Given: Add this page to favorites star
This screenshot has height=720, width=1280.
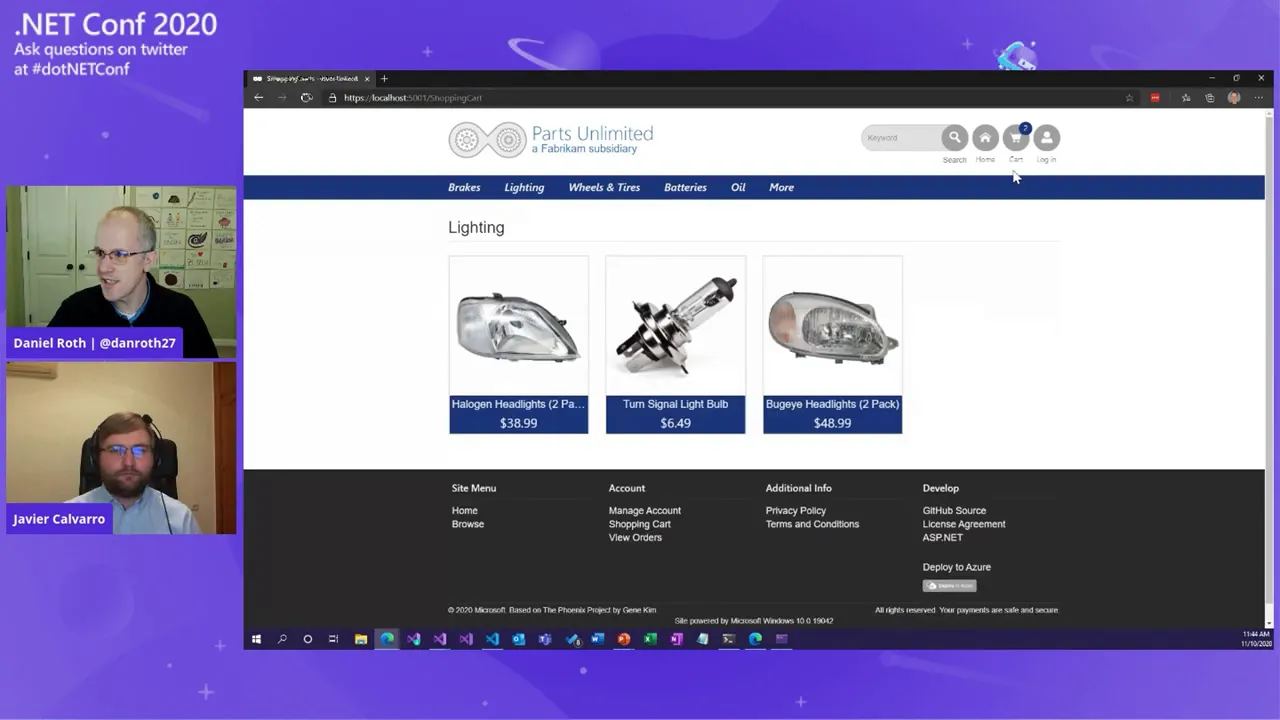Looking at the screenshot, I should click(1129, 98).
